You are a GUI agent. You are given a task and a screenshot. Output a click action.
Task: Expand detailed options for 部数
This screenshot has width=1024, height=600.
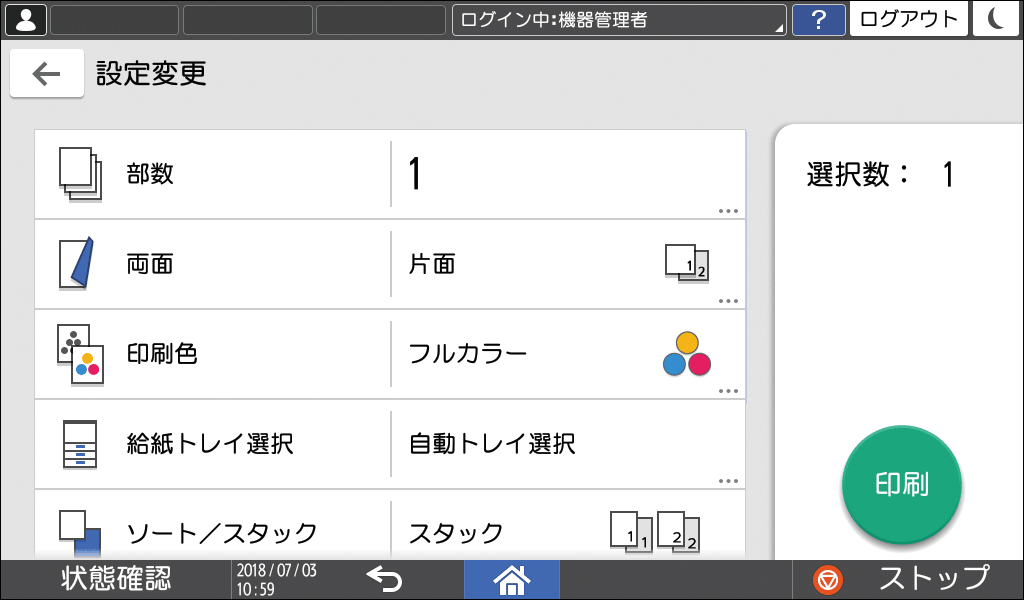pos(727,211)
